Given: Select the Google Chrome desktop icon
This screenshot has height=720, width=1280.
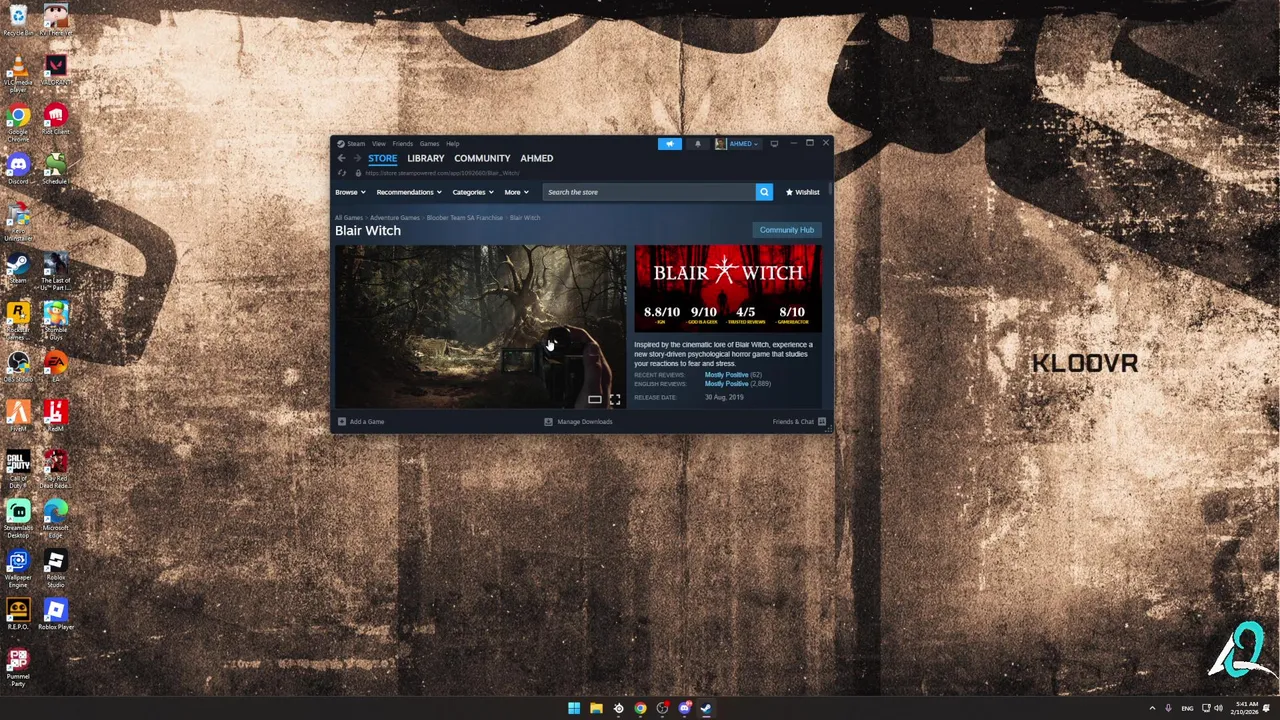Looking at the screenshot, I should coord(18,124).
